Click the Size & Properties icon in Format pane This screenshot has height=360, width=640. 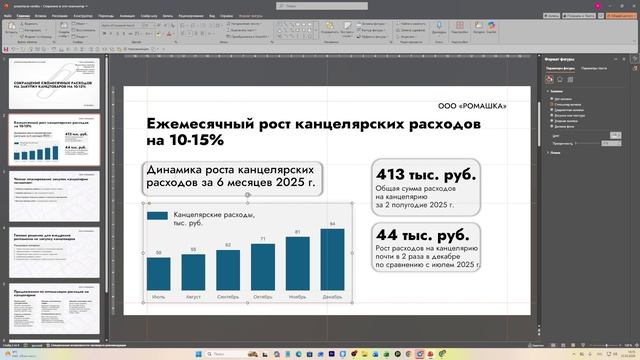pyautogui.click(x=570, y=79)
